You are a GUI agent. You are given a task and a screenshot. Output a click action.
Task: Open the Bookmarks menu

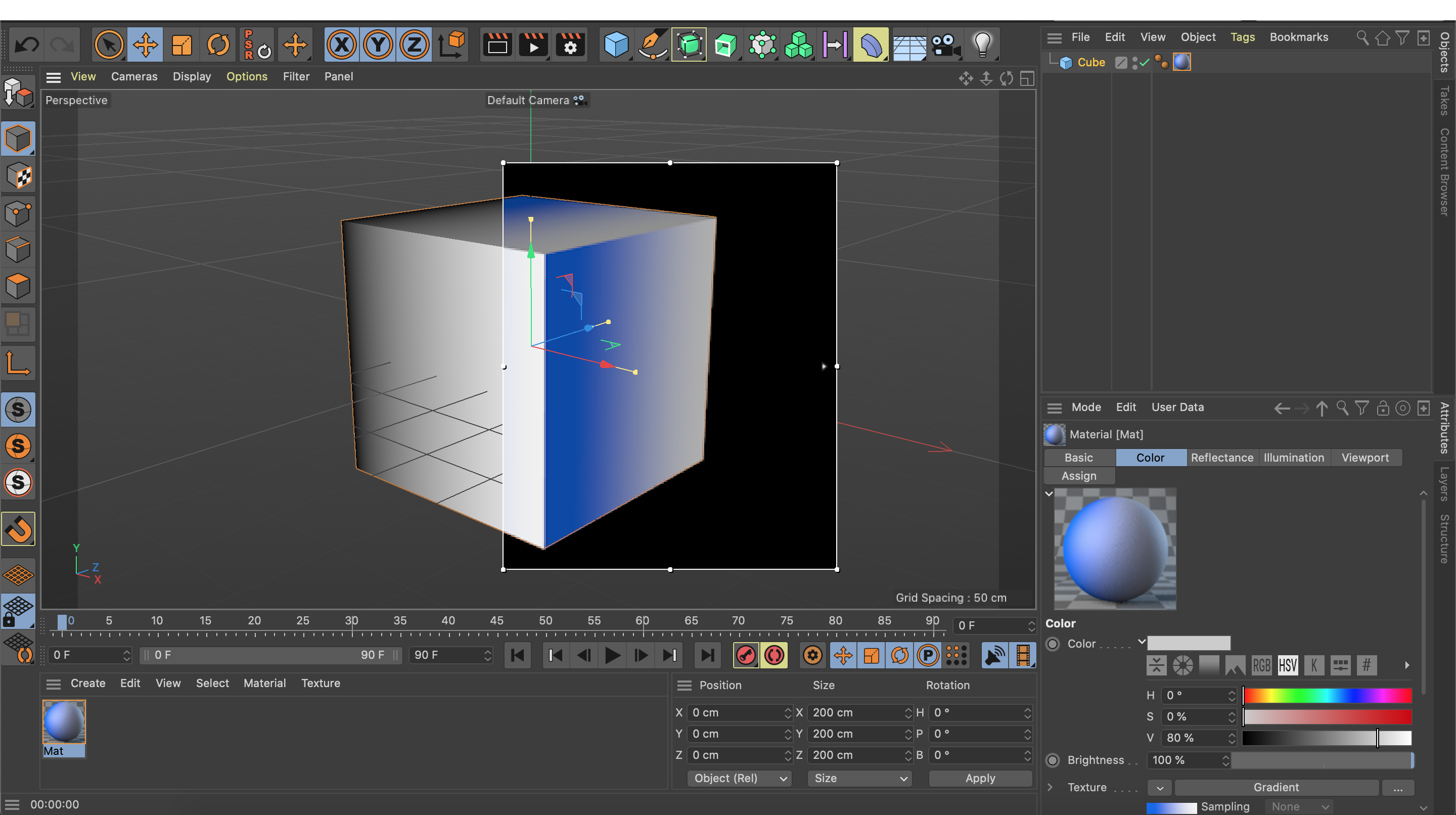point(1299,37)
